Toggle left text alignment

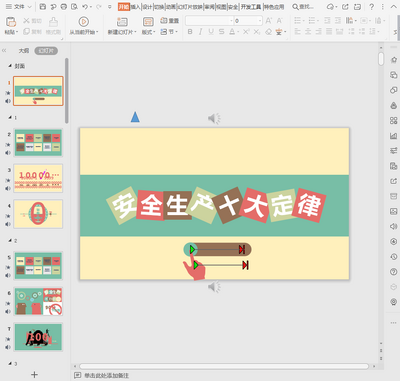[298, 32]
